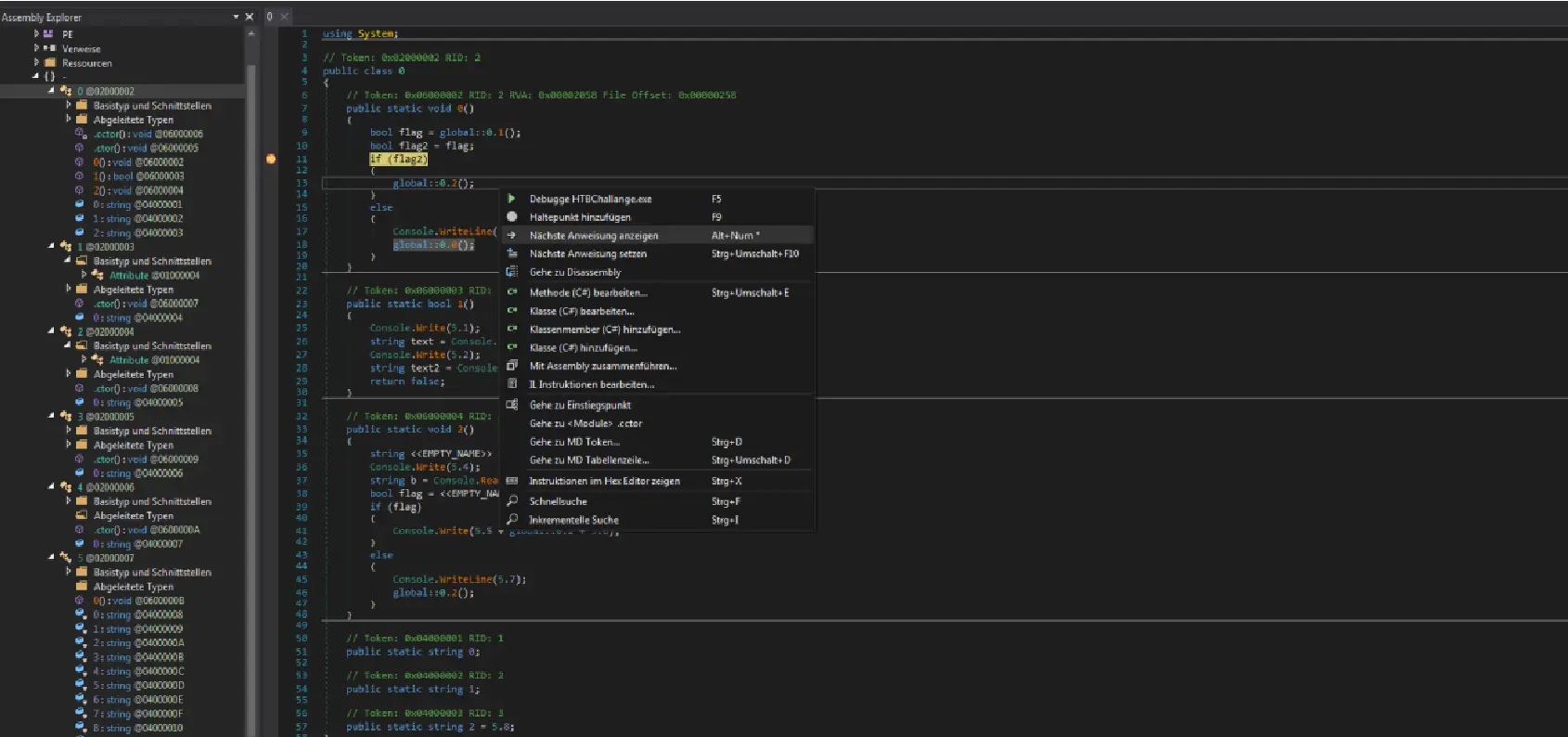Toggle the breakpoint marker on line 11
The height and width of the screenshot is (737, 1568).
tap(271, 159)
